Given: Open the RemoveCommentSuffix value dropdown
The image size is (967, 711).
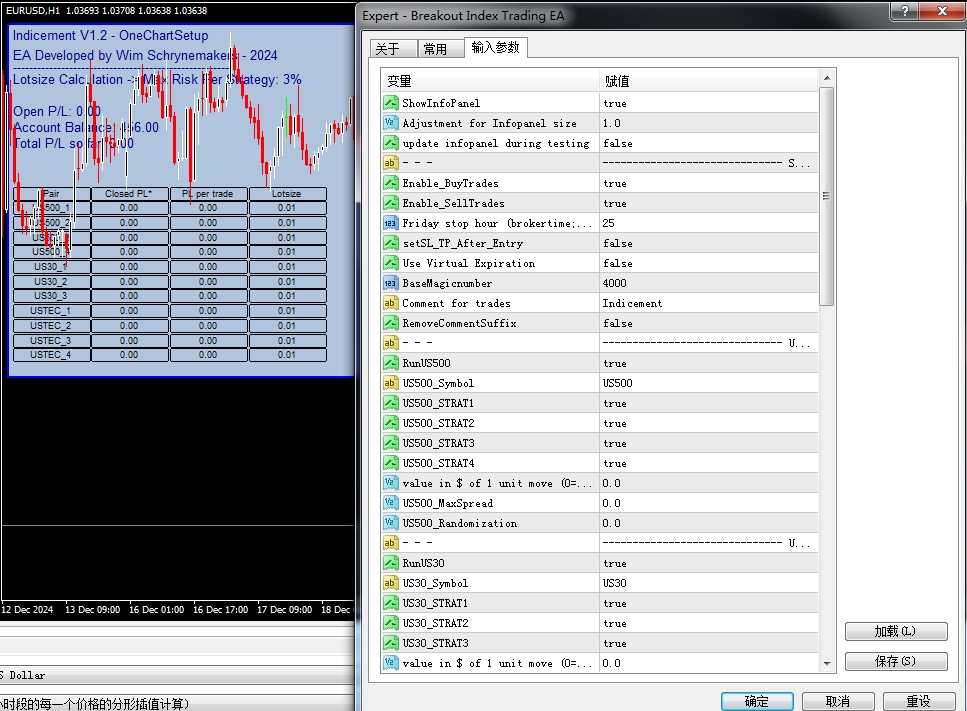Looking at the screenshot, I should coord(707,323).
